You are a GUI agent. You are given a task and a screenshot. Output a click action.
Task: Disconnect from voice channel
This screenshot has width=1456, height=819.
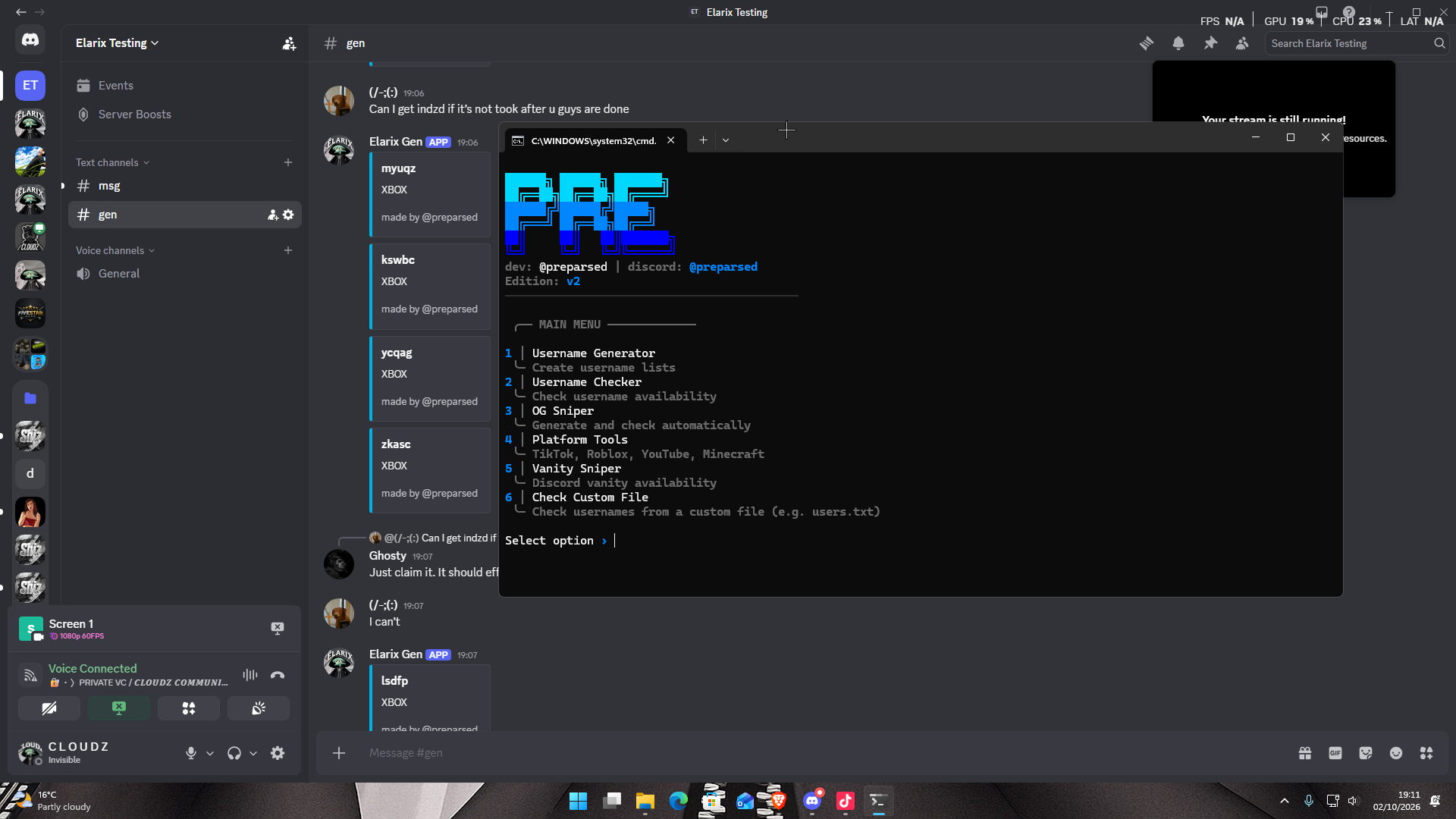tap(278, 675)
